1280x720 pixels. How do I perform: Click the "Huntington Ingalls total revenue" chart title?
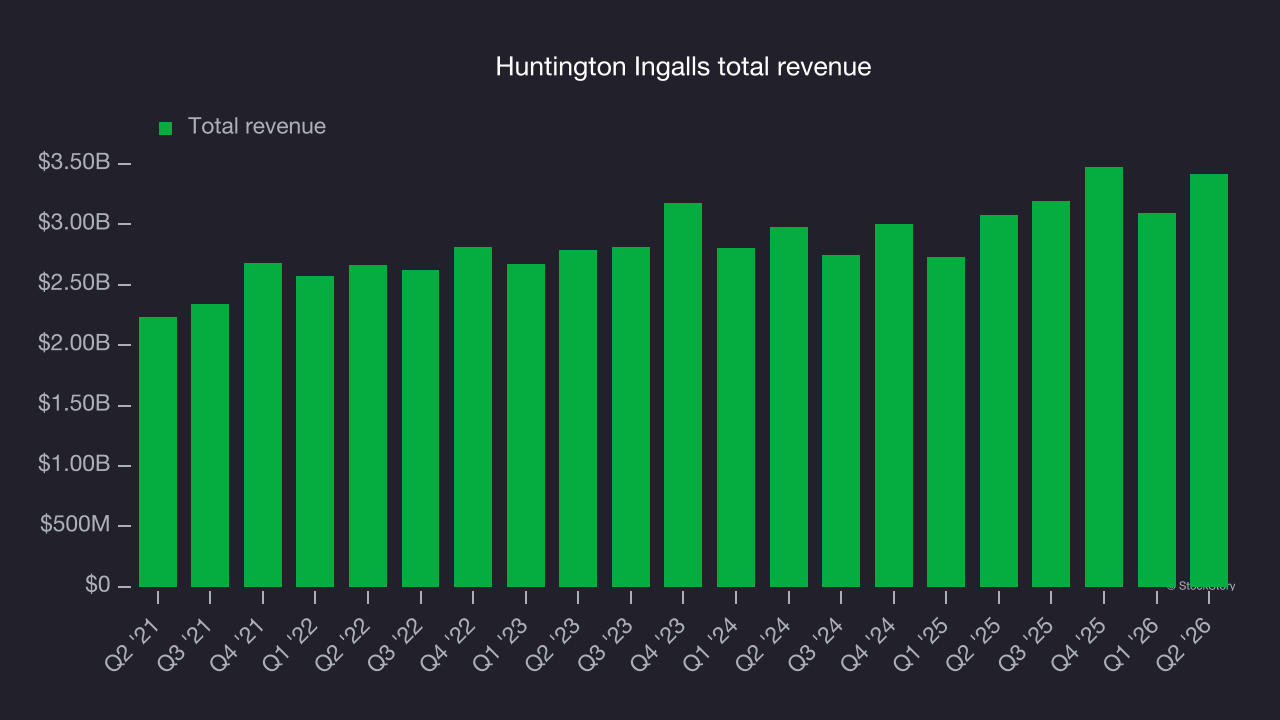[x=684, y=67]
